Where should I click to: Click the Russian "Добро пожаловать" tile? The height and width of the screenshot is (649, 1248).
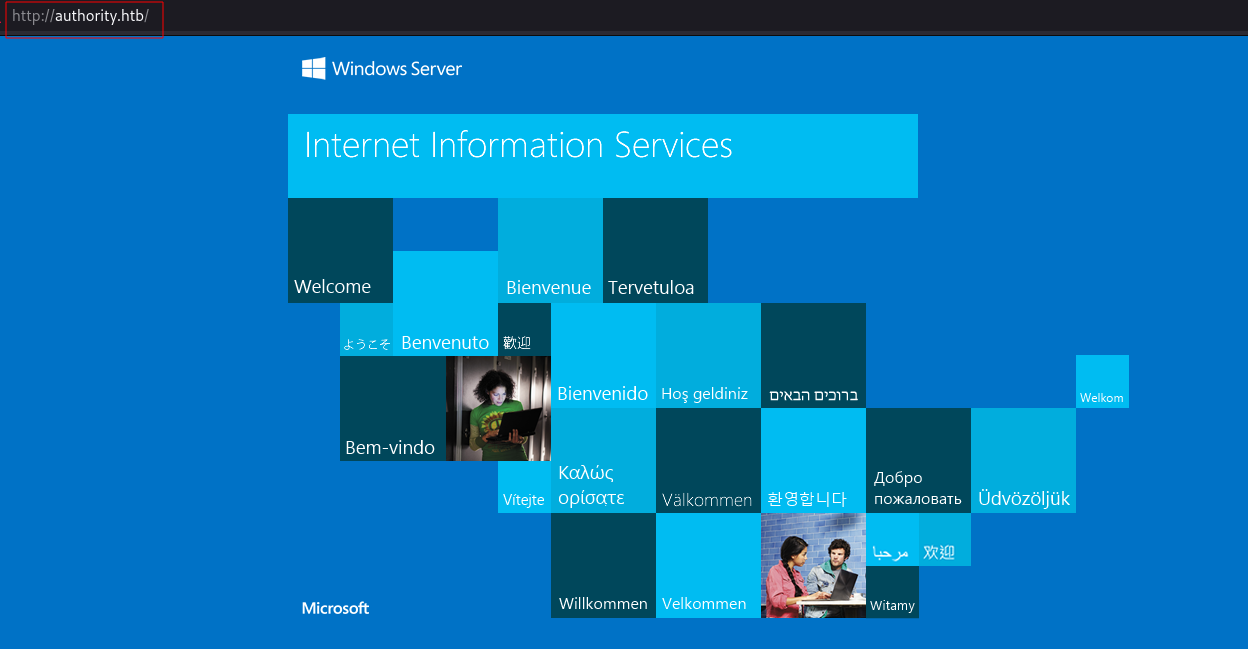[918, 460]
